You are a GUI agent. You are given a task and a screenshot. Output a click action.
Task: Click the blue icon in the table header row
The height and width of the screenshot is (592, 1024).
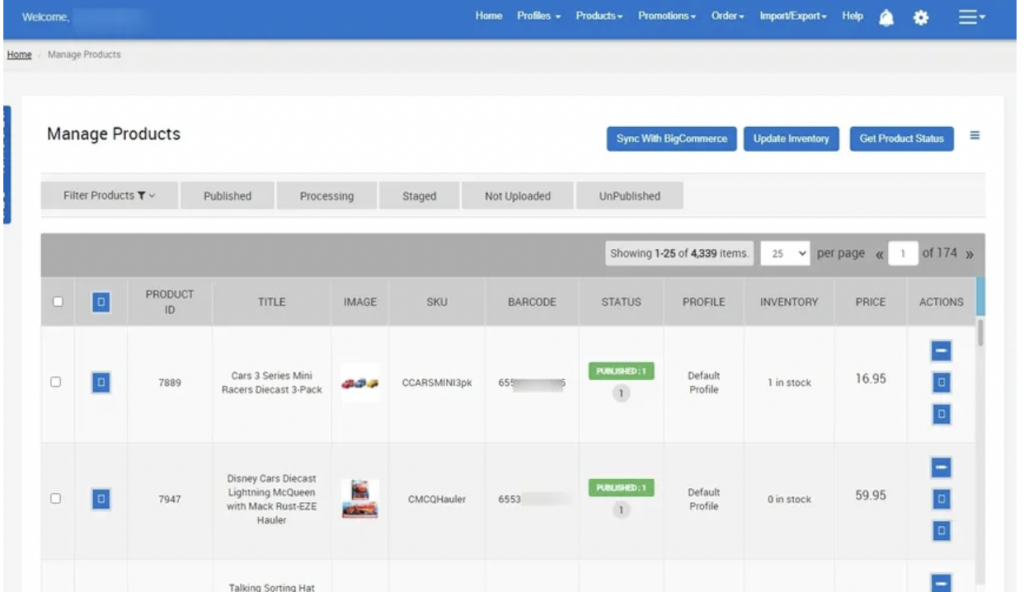[100, 301]
